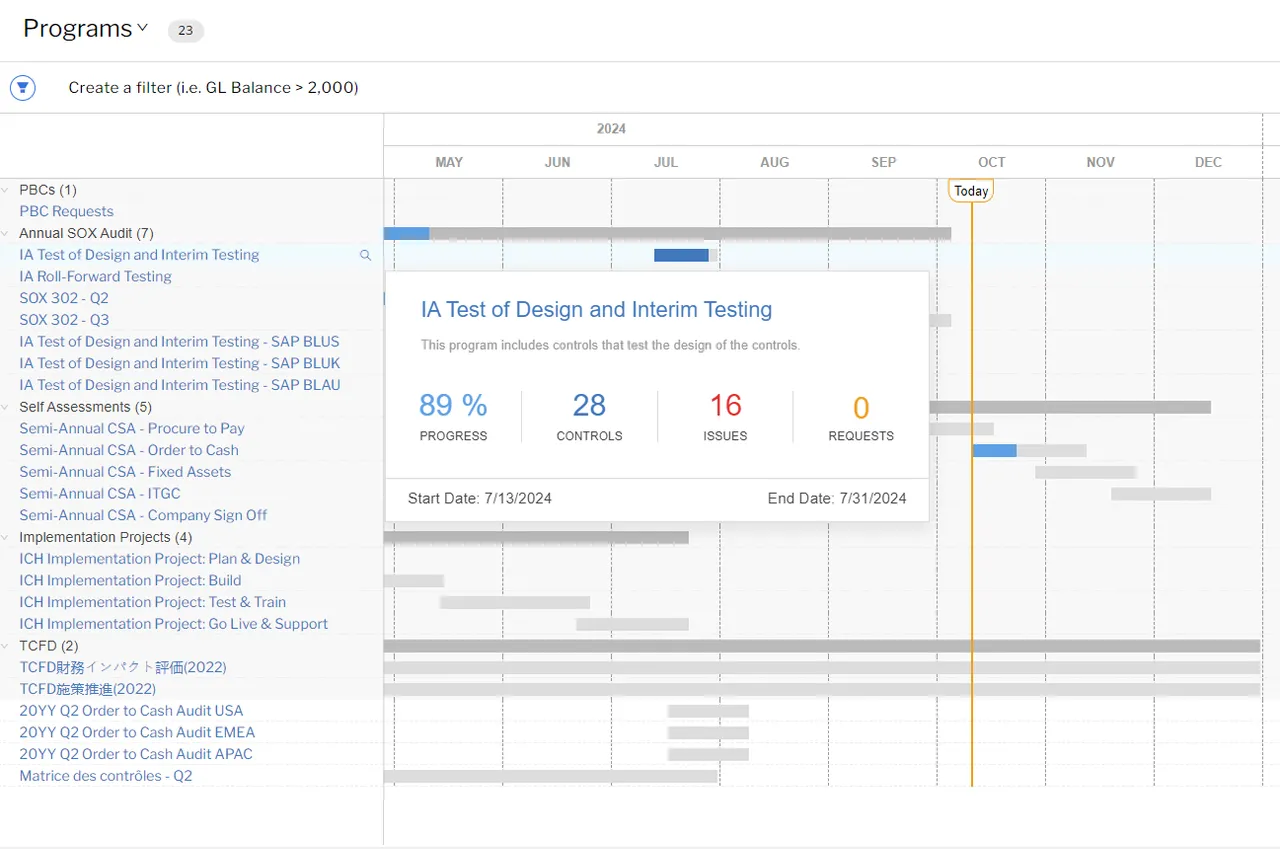The image size is (1280, 849).
Task: Open ICH Implementation Project: Plan & Design
Action: click(159, 559)
